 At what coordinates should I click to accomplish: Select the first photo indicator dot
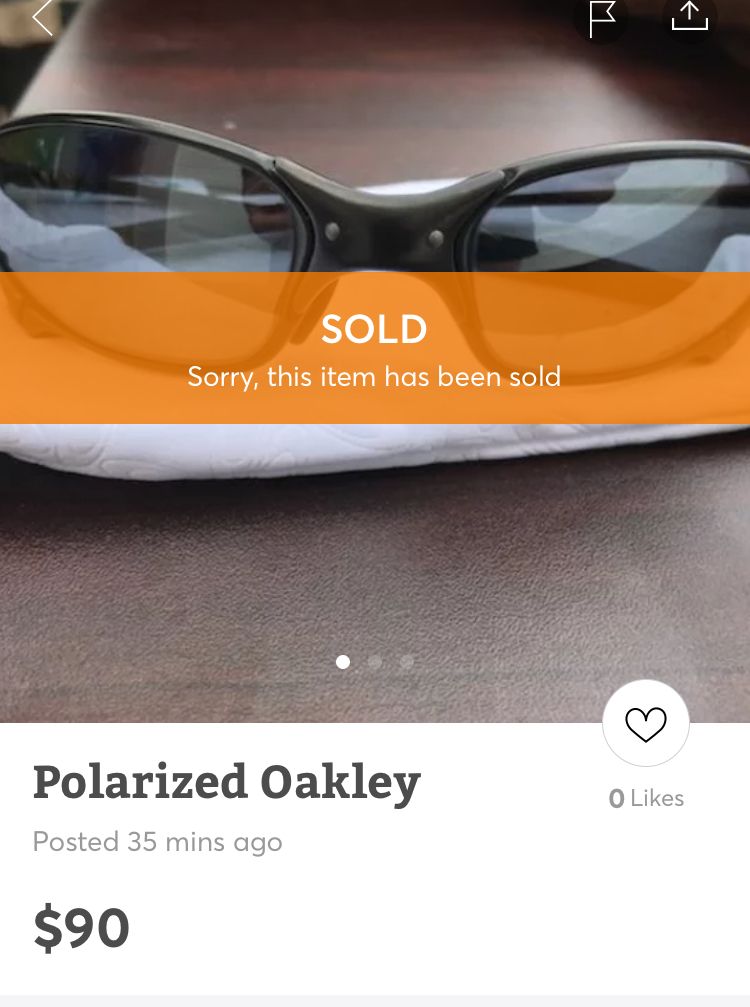point(343,661)
